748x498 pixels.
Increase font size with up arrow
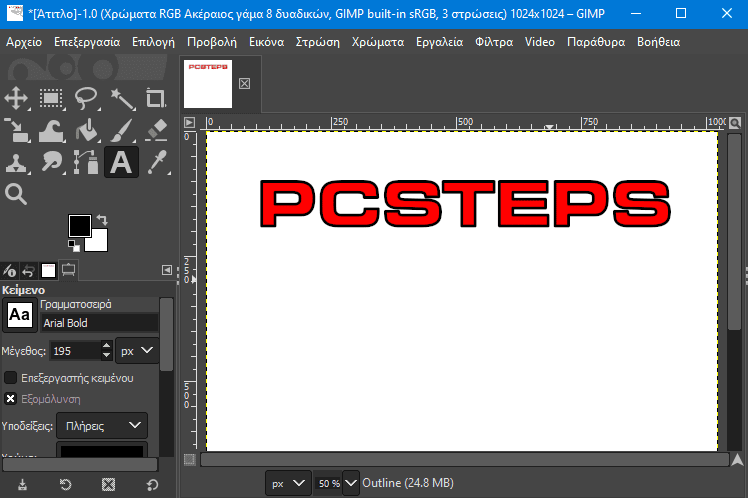[107, 346]
